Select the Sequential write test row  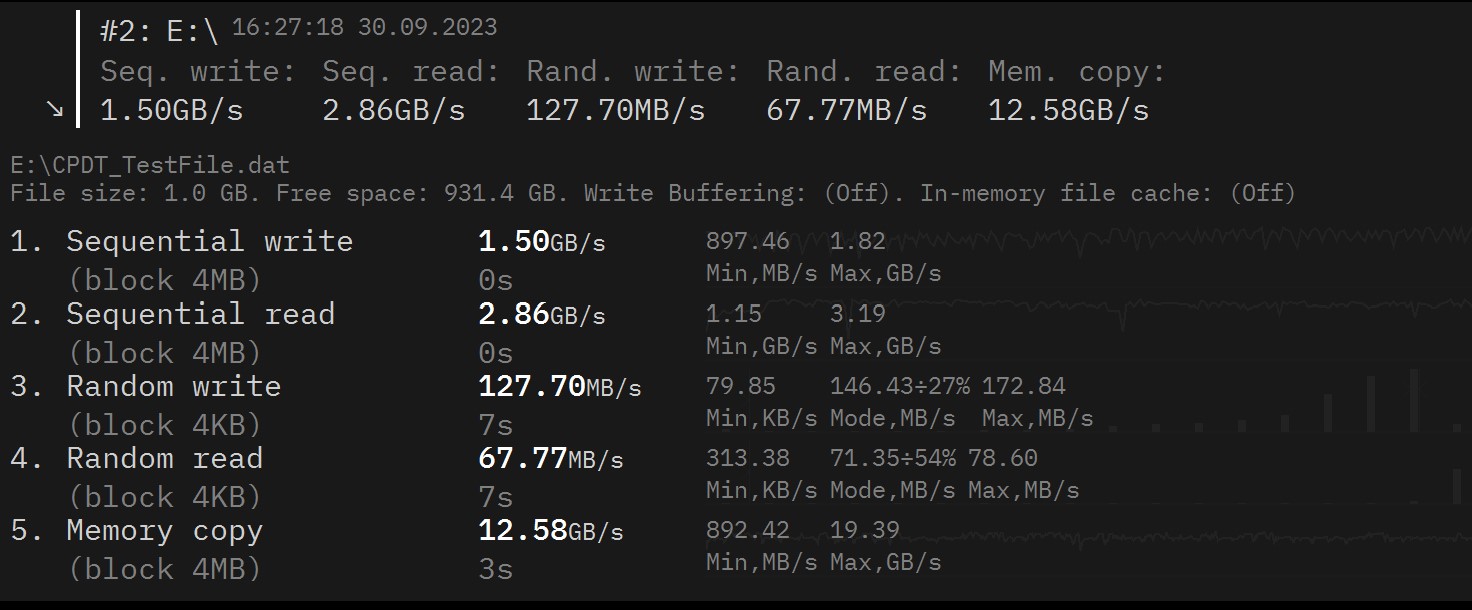[x=209, y=242]
